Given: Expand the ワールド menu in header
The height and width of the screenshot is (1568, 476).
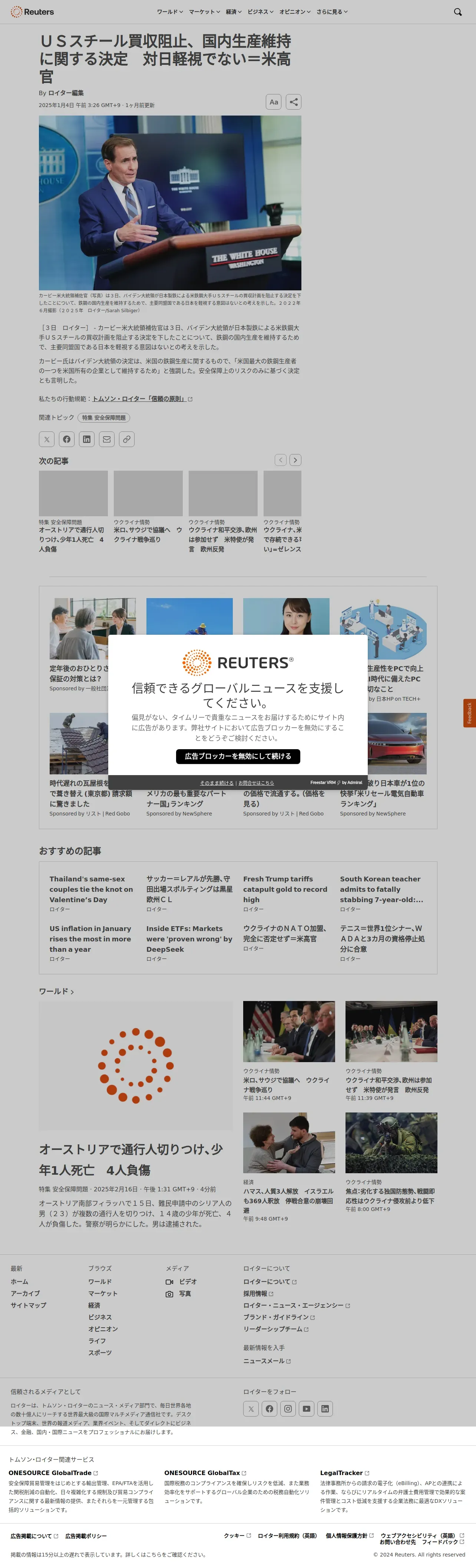Looking at the screenshot, I should point(169,11).
